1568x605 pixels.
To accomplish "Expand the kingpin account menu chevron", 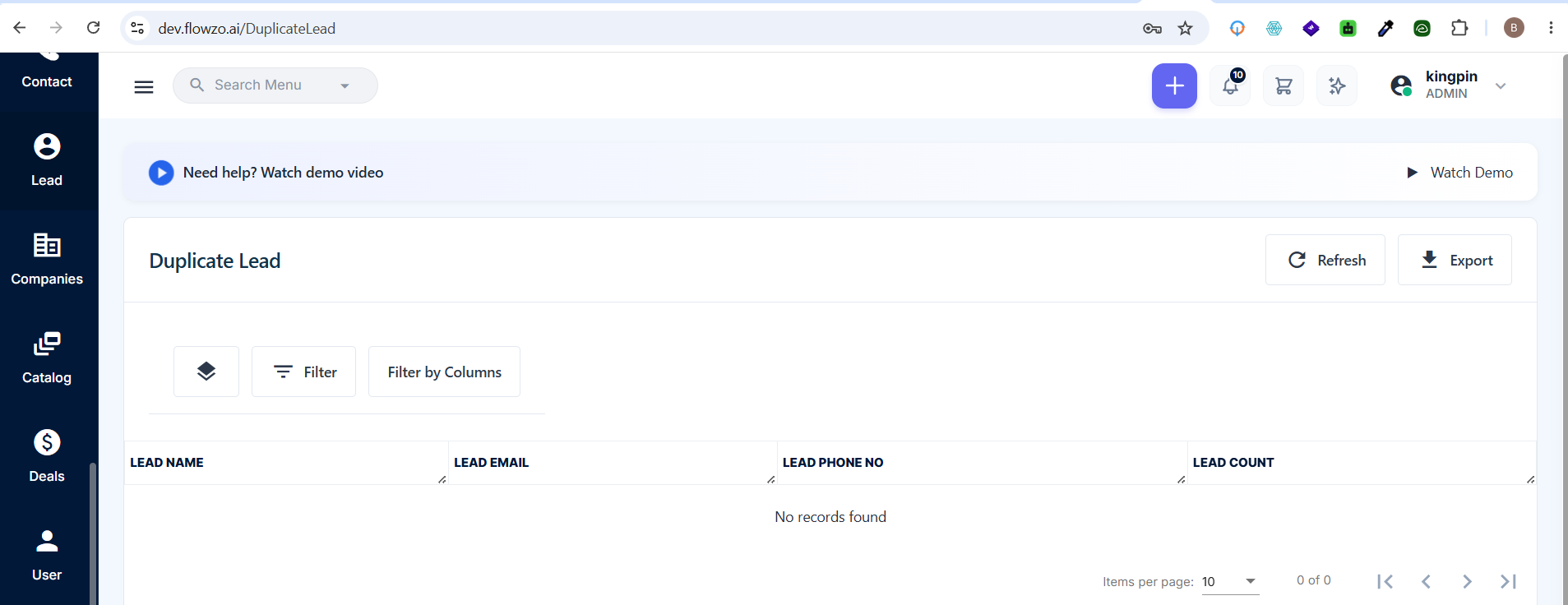I will [x=1501, y=85].
